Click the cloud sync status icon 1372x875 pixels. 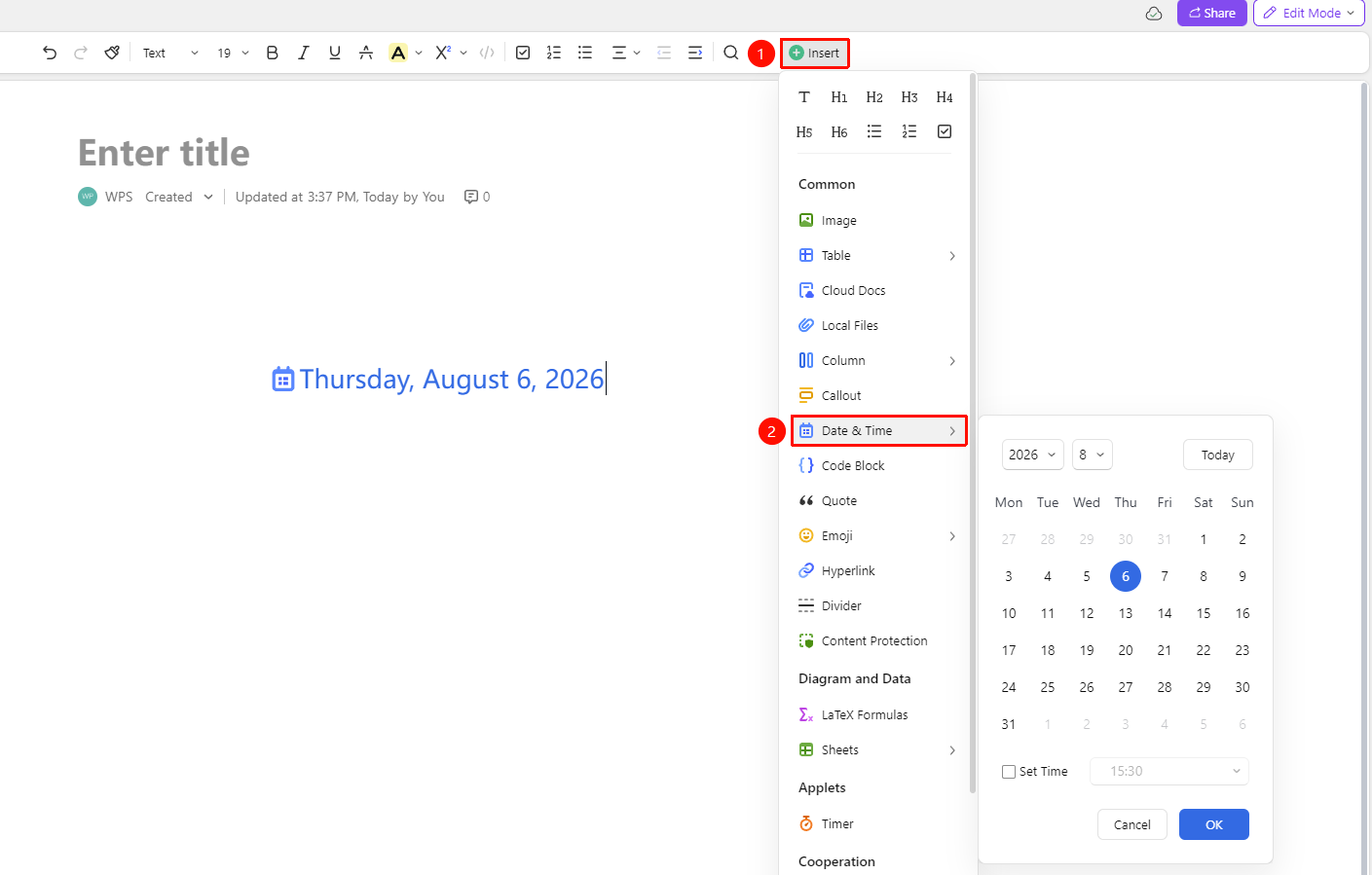pos(1154,14)
